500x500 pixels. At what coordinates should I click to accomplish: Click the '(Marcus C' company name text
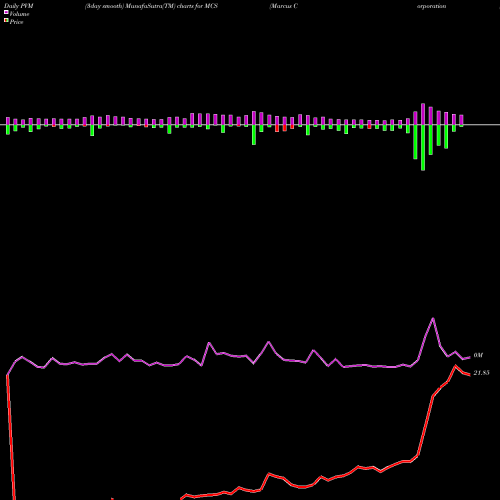(x=284, y=6)
